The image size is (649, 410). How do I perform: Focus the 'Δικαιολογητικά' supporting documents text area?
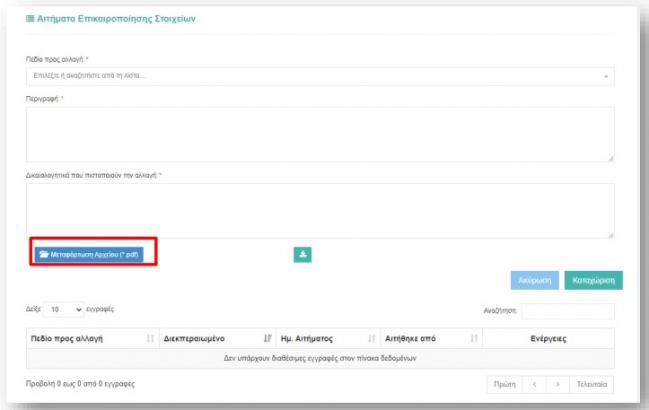click(320, 210)
